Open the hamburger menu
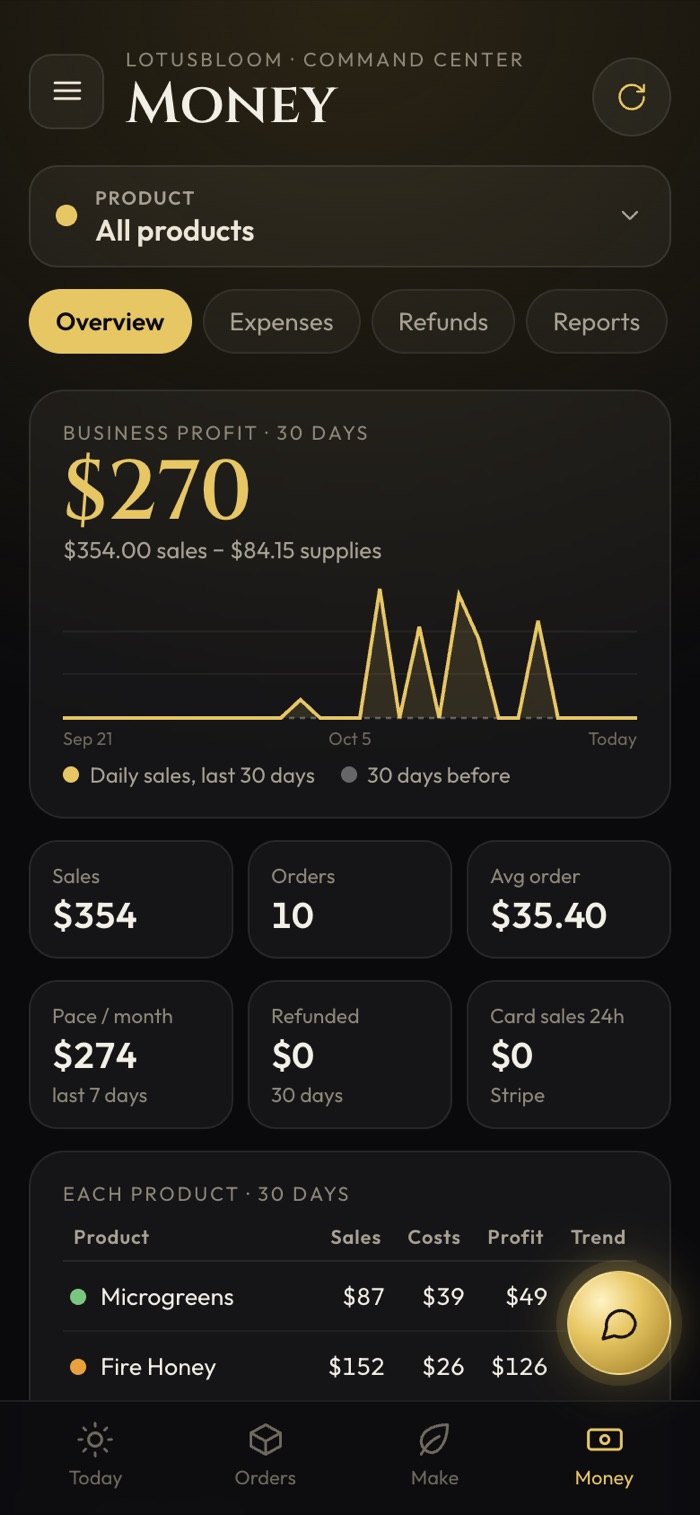This screenshot has width=700, height=1515. tap(67, 92)
